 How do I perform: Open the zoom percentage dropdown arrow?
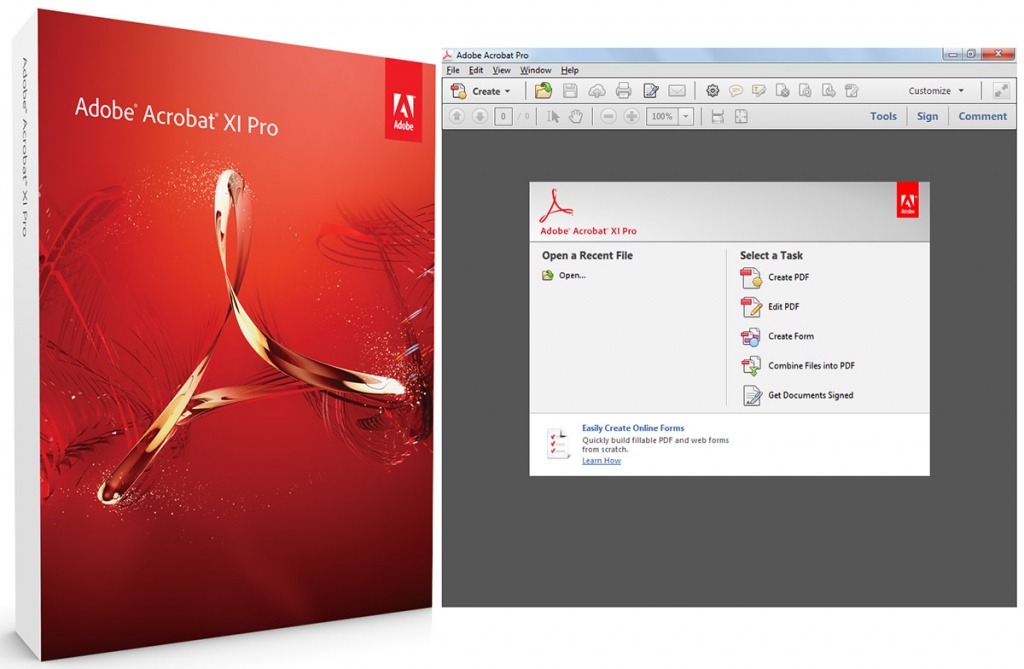coord(686,116)
